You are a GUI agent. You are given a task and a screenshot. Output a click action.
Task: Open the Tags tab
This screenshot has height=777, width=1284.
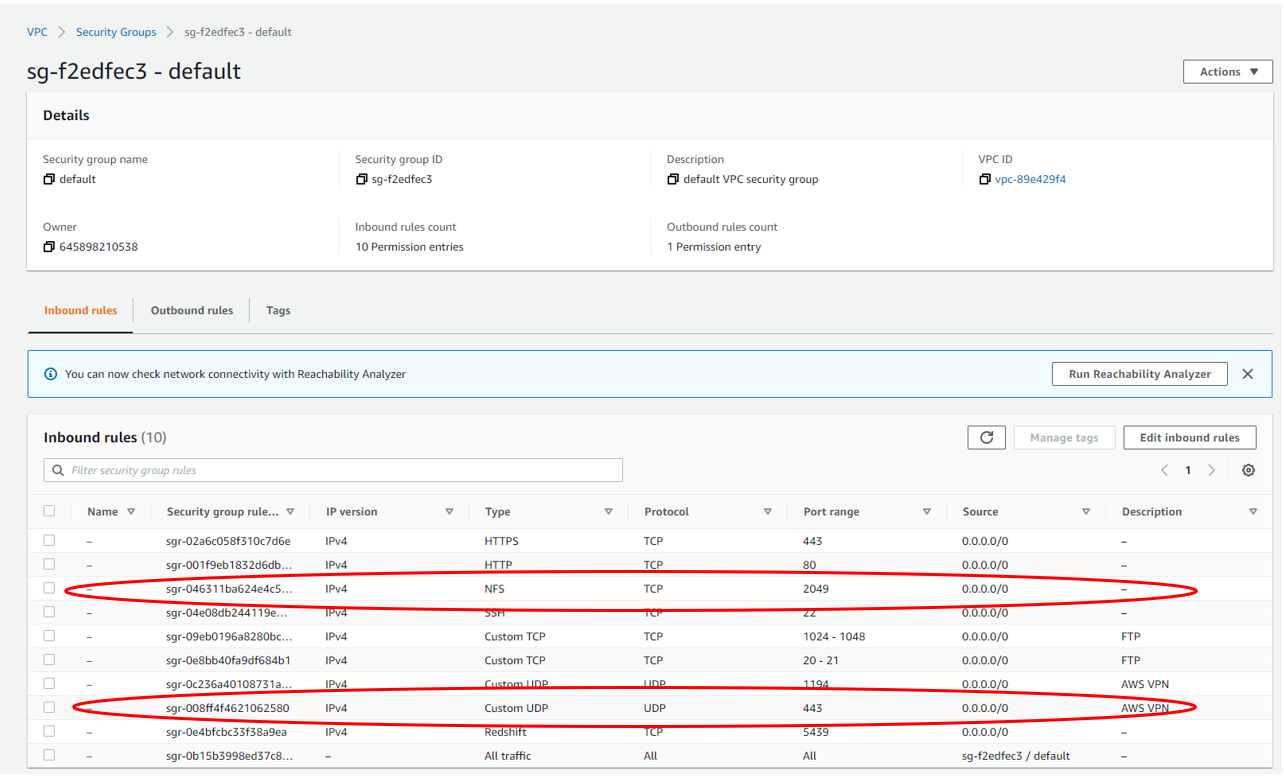278,311
